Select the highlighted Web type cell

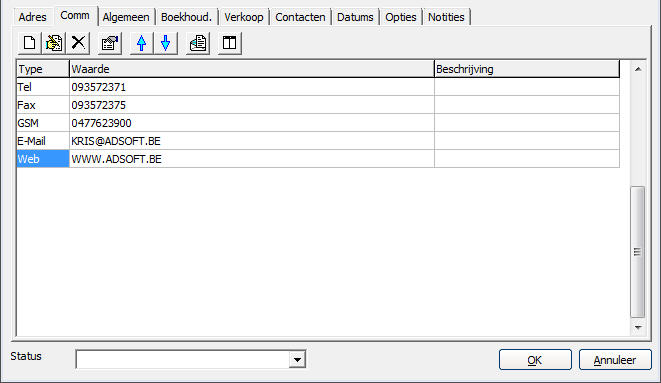tap(43, 159)
